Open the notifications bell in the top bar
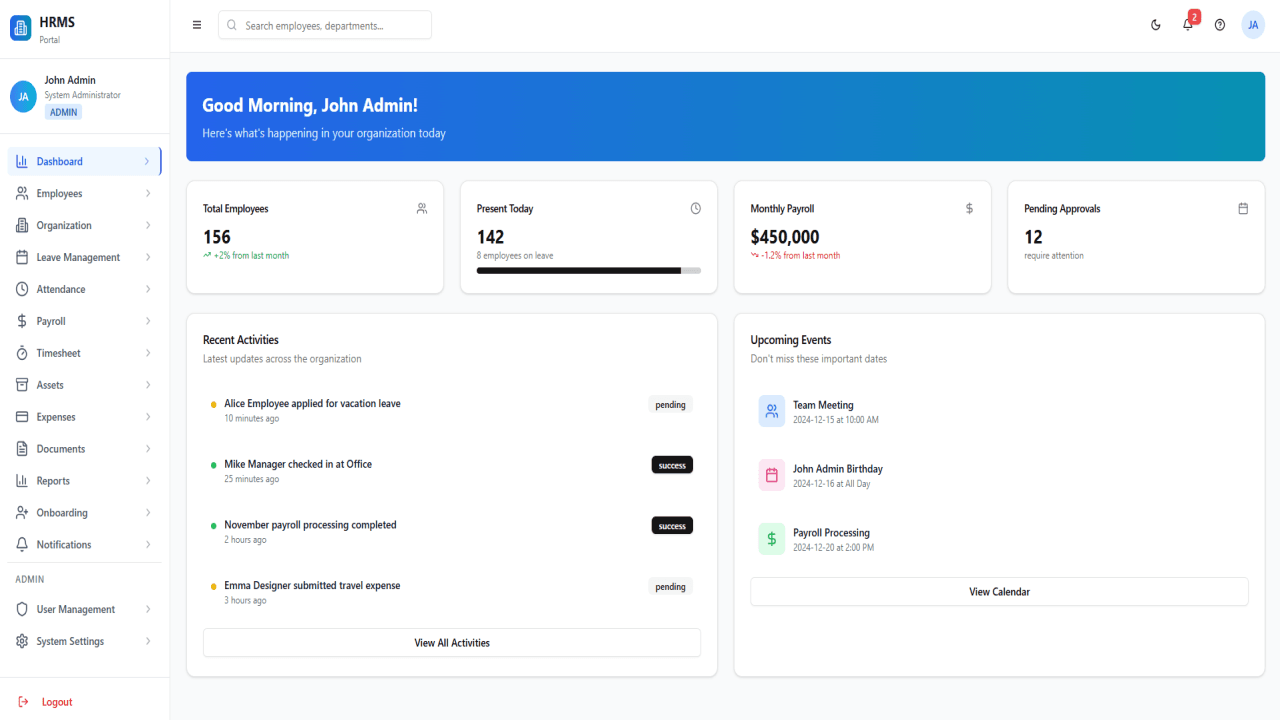Screen dimensions: 1280x720 [x=1188, y=25]
